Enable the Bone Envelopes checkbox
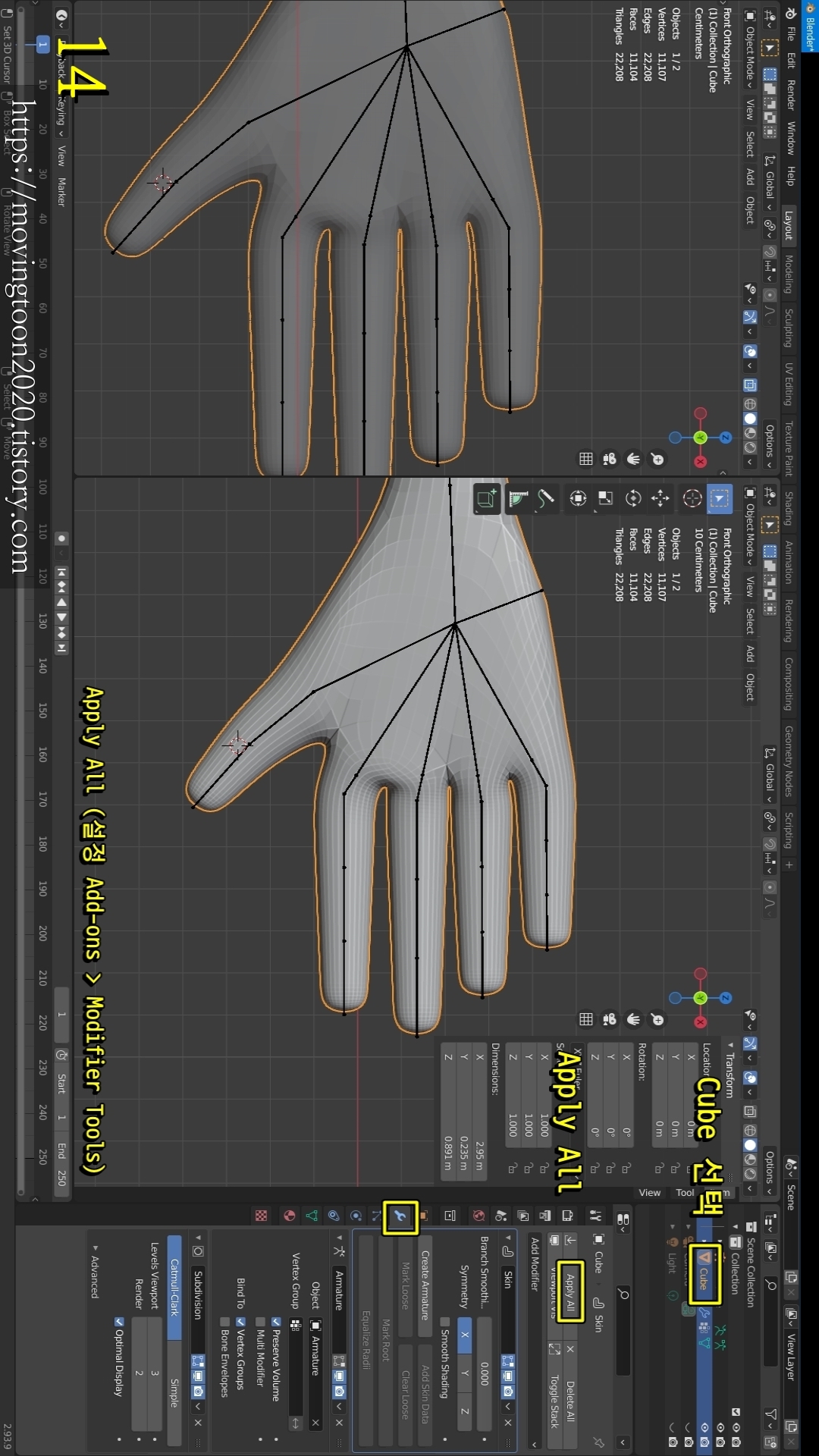This screenshot has width=819, height=1456. (224, 1322)
